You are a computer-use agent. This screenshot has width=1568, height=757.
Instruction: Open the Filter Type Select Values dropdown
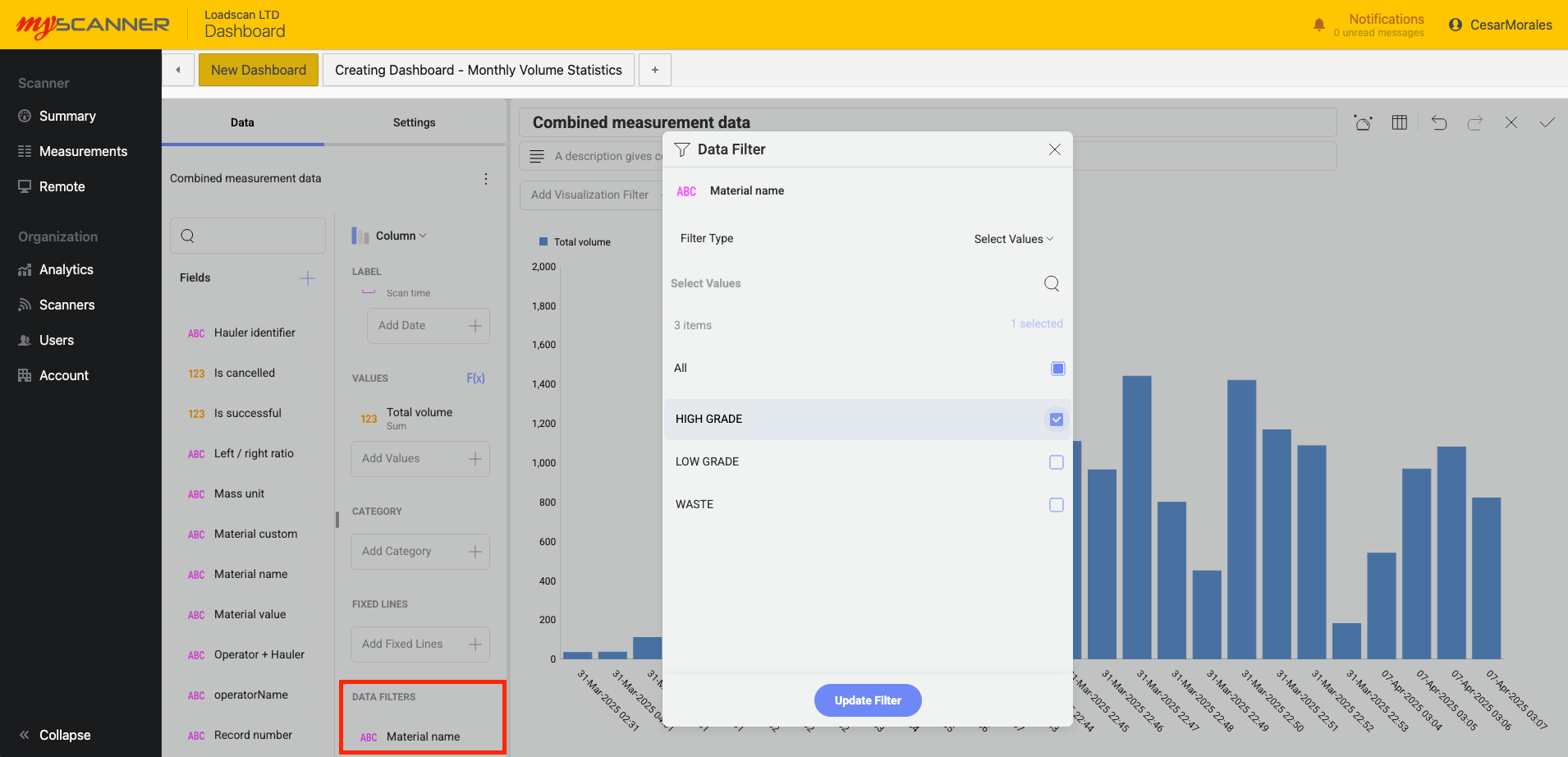(1014, 239)
